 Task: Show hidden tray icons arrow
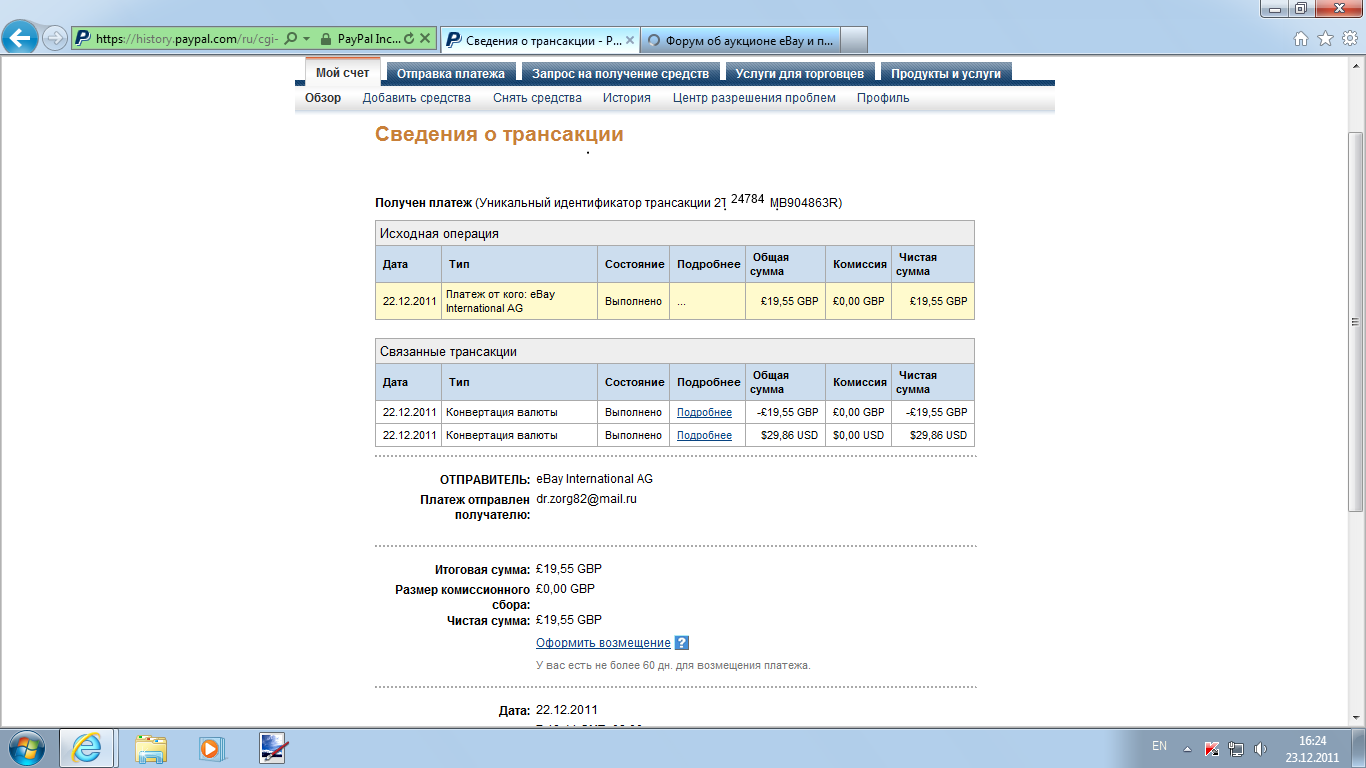pos(1187,748)
